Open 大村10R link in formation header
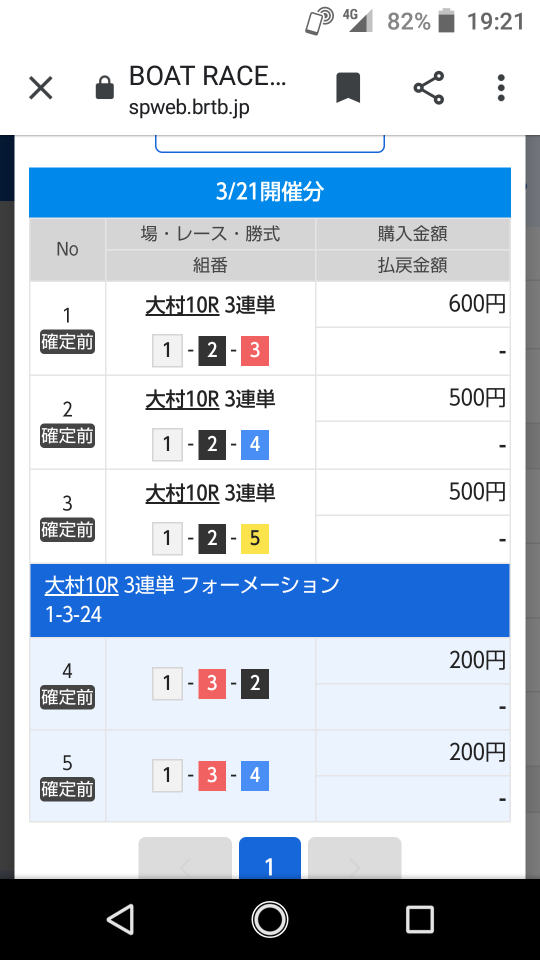Viewport: 540px width, 960px height. pyautogui.click(x=81, y=585)
